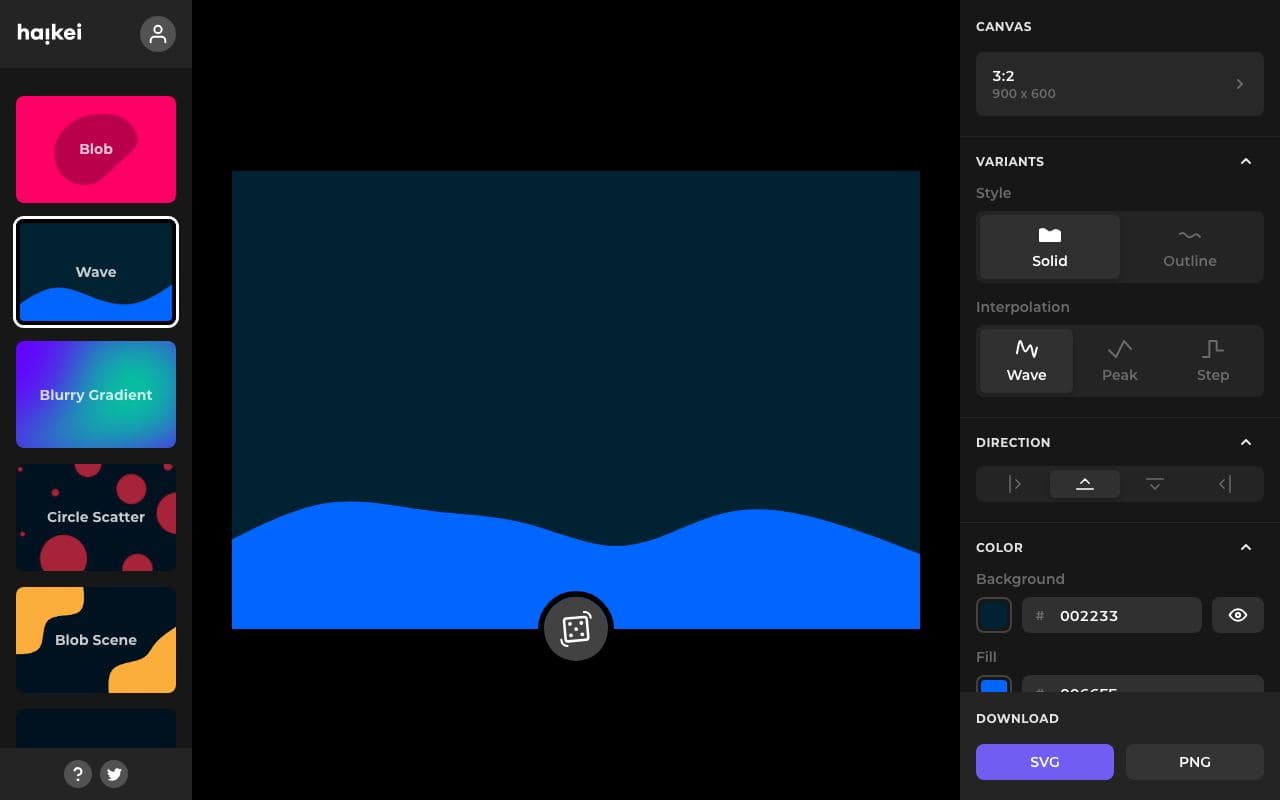Click the wave canvas preview
The width and height of the screenshot is (1280, 800).
576,400
